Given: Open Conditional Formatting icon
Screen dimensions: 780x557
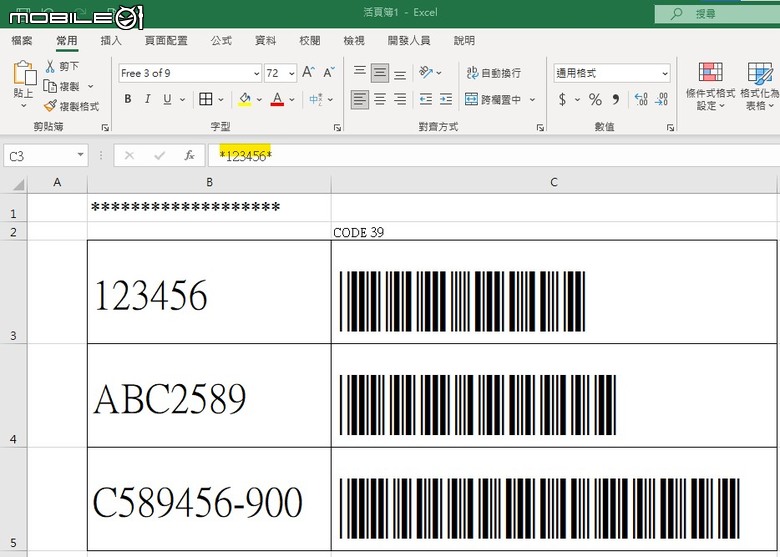Looking at the screenshot, I should tap(710, 72).
